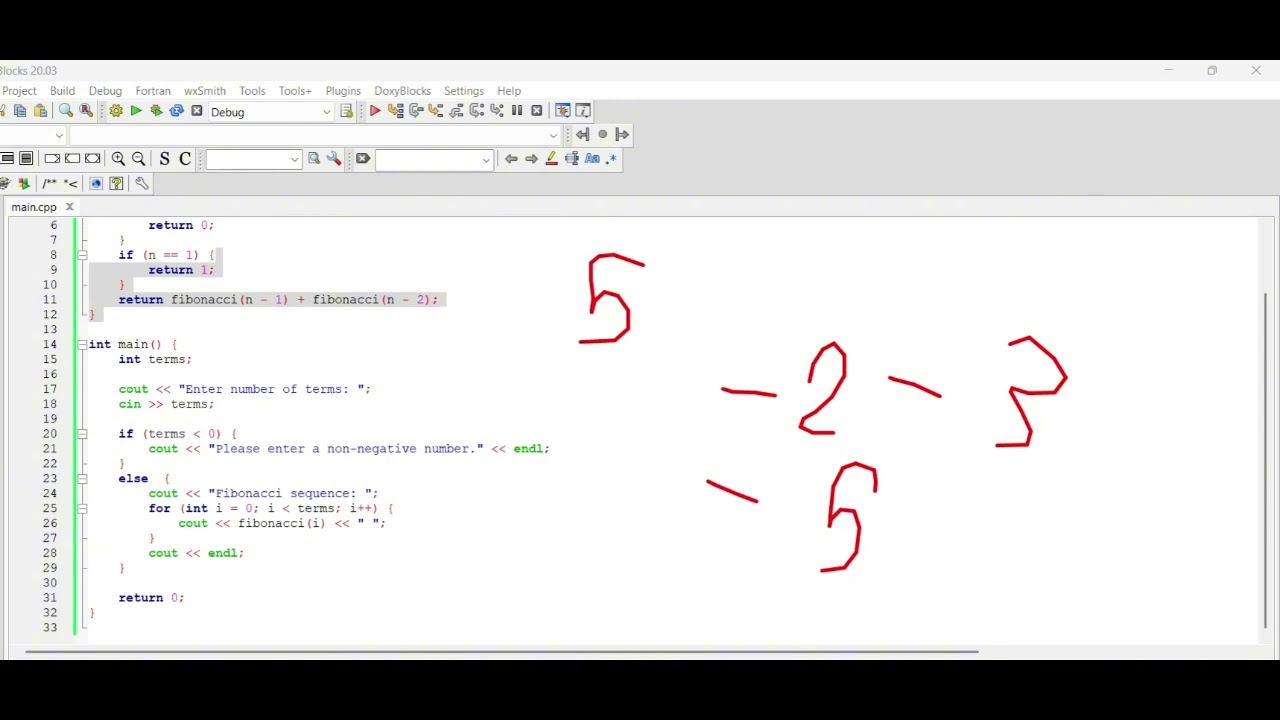Click line number 31 in the gutter
This screenshot has width=1280, height=720.
tap(50, 598)
